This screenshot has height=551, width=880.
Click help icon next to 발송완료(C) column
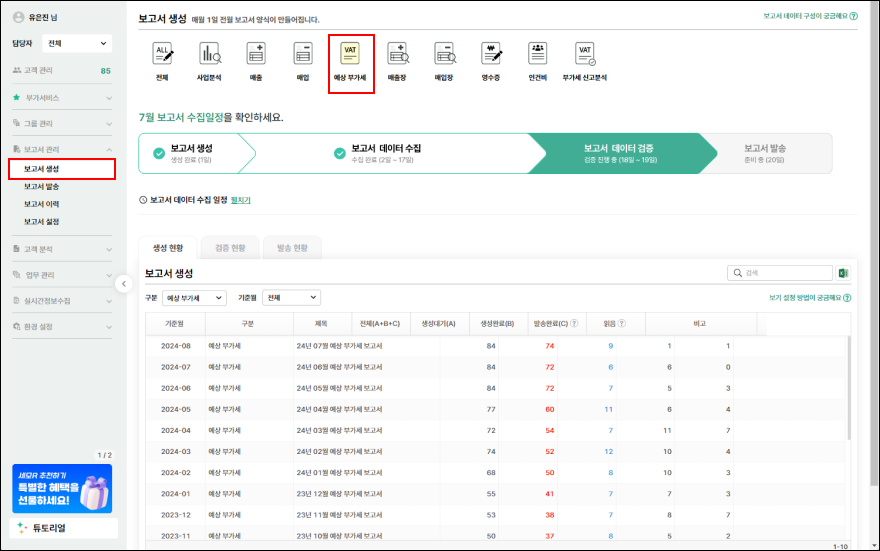tap(575, 323)
